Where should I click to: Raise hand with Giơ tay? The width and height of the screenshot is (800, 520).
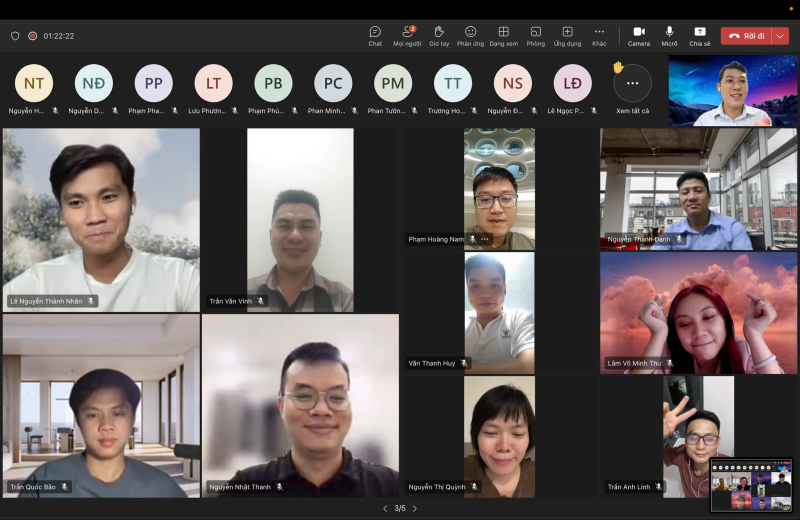pyautogui.click(x=438, y=35)
